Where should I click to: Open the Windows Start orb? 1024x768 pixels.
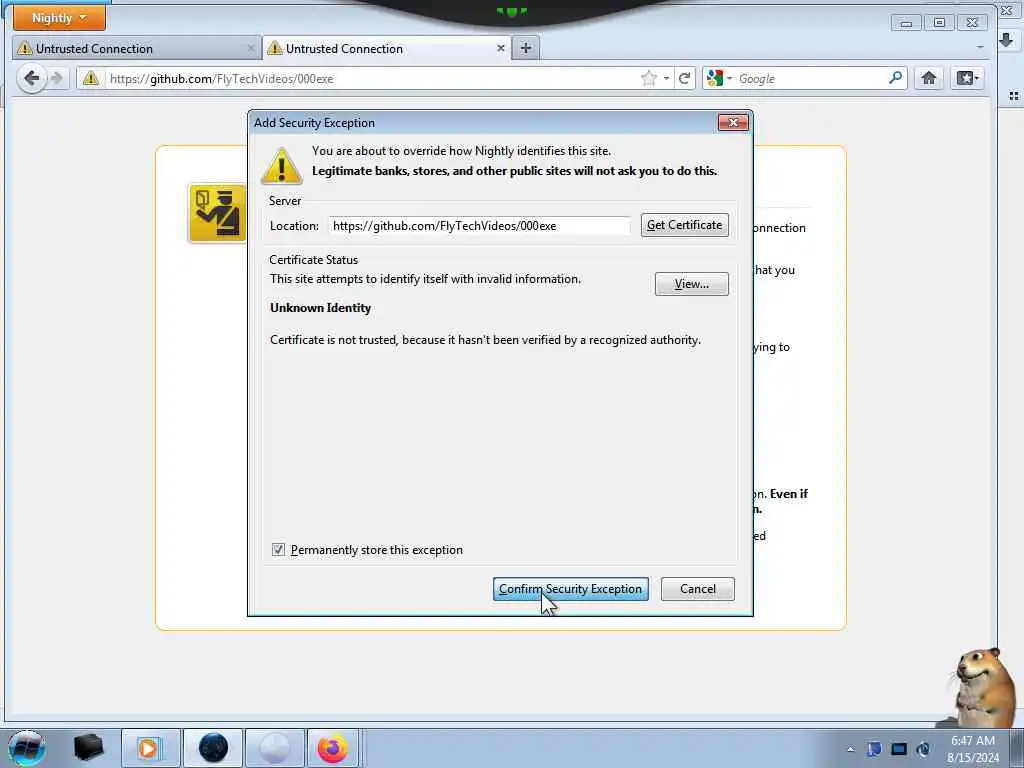tap(27, 748)
